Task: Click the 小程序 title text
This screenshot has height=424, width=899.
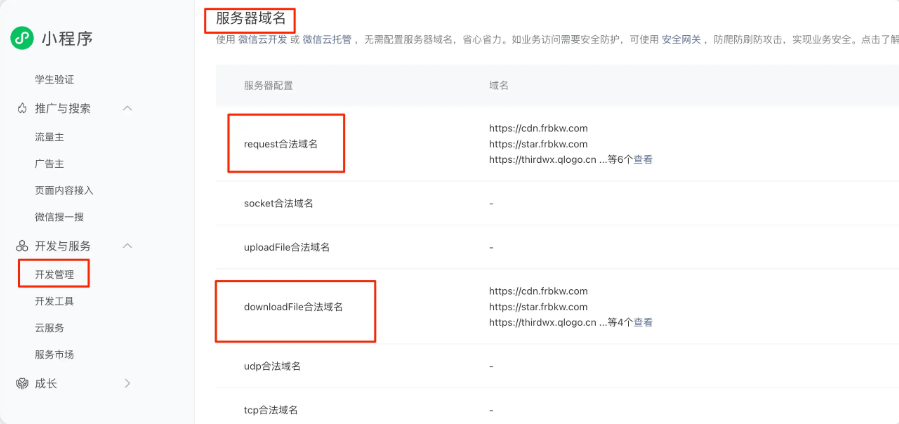Action: click(x=67, y=38)
